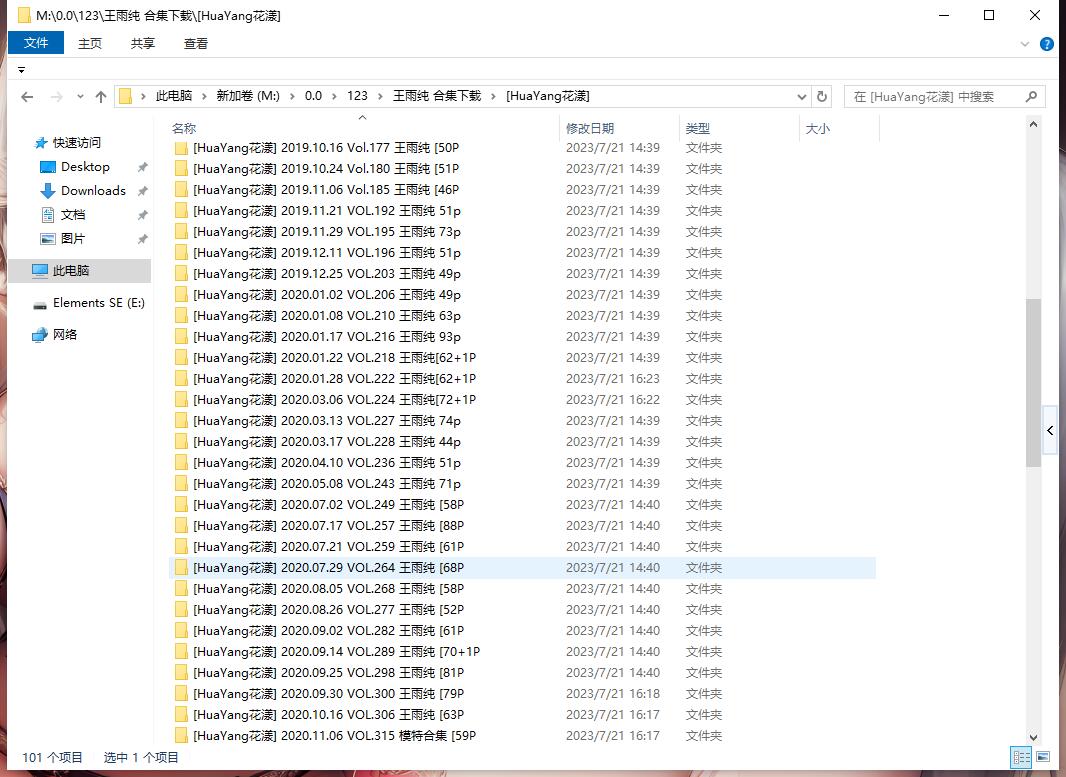The width and height of the screenshot is (1066, 777).
Task: Select folder 2020.11.06 VOL.315 模特合集
Action: tap(334, 736)
